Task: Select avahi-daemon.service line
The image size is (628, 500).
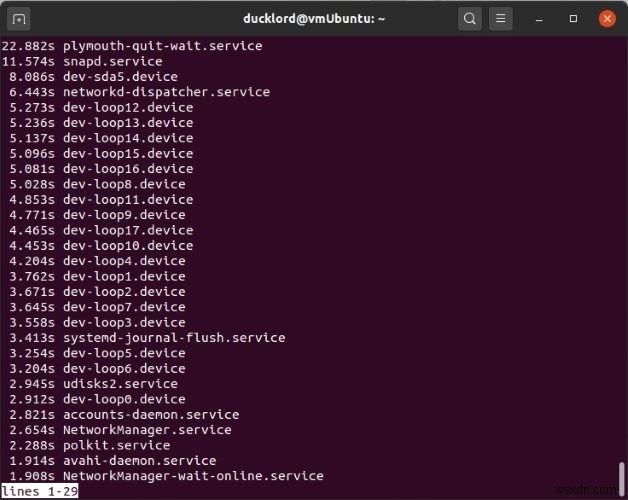Action: tap(113, 461)
